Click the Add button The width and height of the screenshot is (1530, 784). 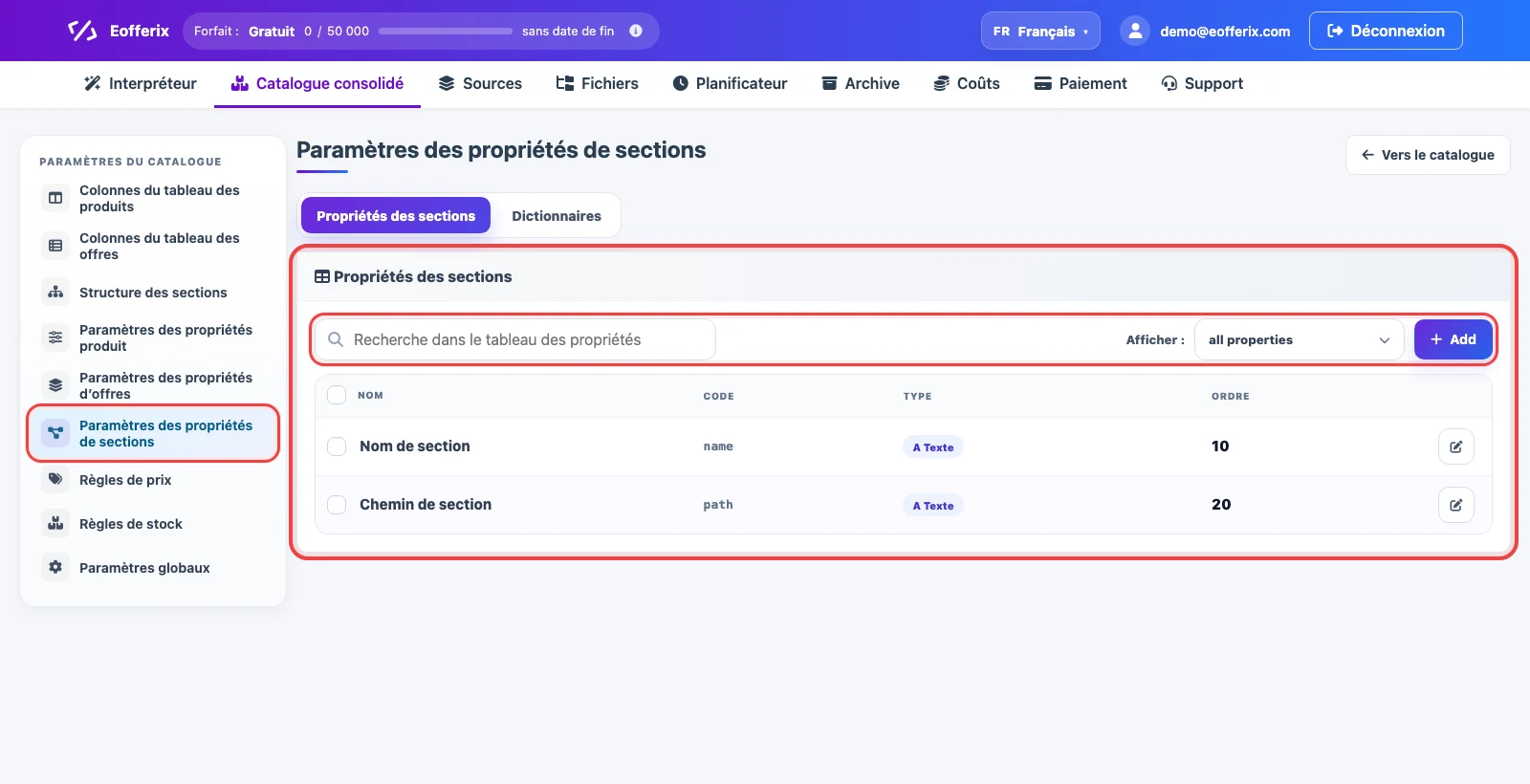[1453, 339]
